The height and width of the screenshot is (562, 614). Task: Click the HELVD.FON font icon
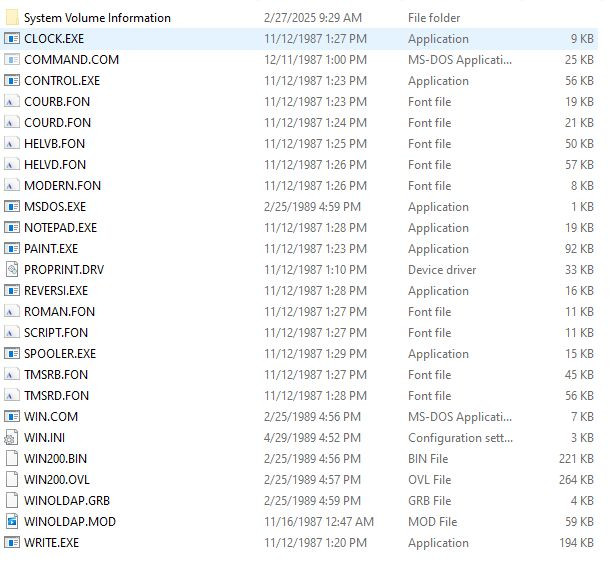[11, 164]
